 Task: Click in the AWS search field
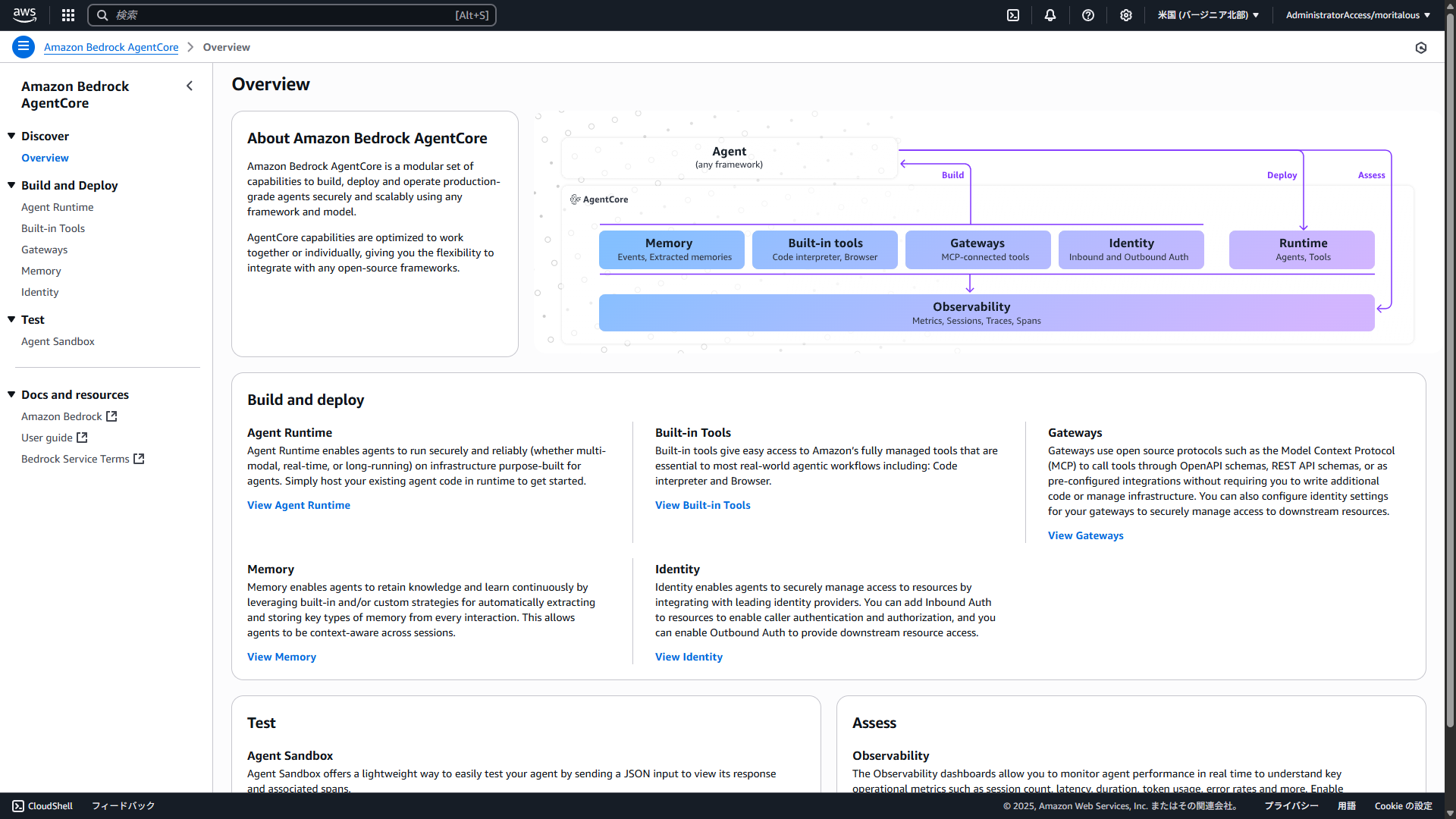point(292,15)
